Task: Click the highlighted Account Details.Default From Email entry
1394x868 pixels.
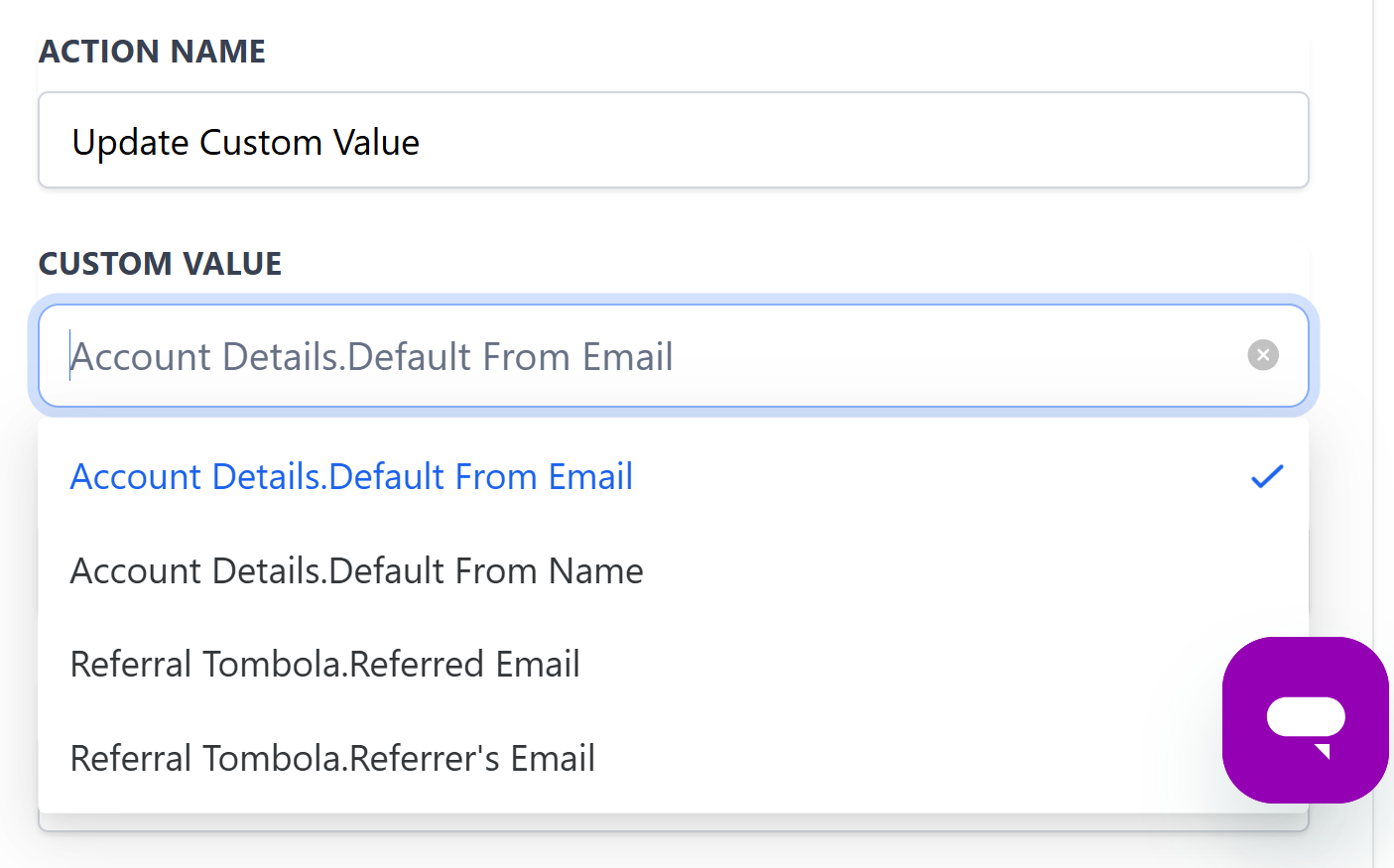Action: pyautogui.click(x=351, y=477)
